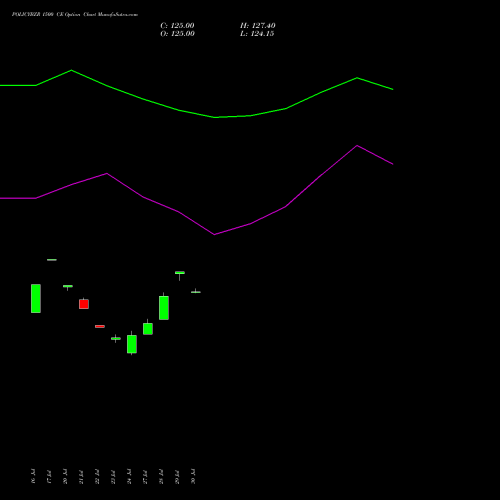The height and width of the screenshot is (500, 500).
Task: Click the green candle for 24 Jul
Action: [132, 343]
